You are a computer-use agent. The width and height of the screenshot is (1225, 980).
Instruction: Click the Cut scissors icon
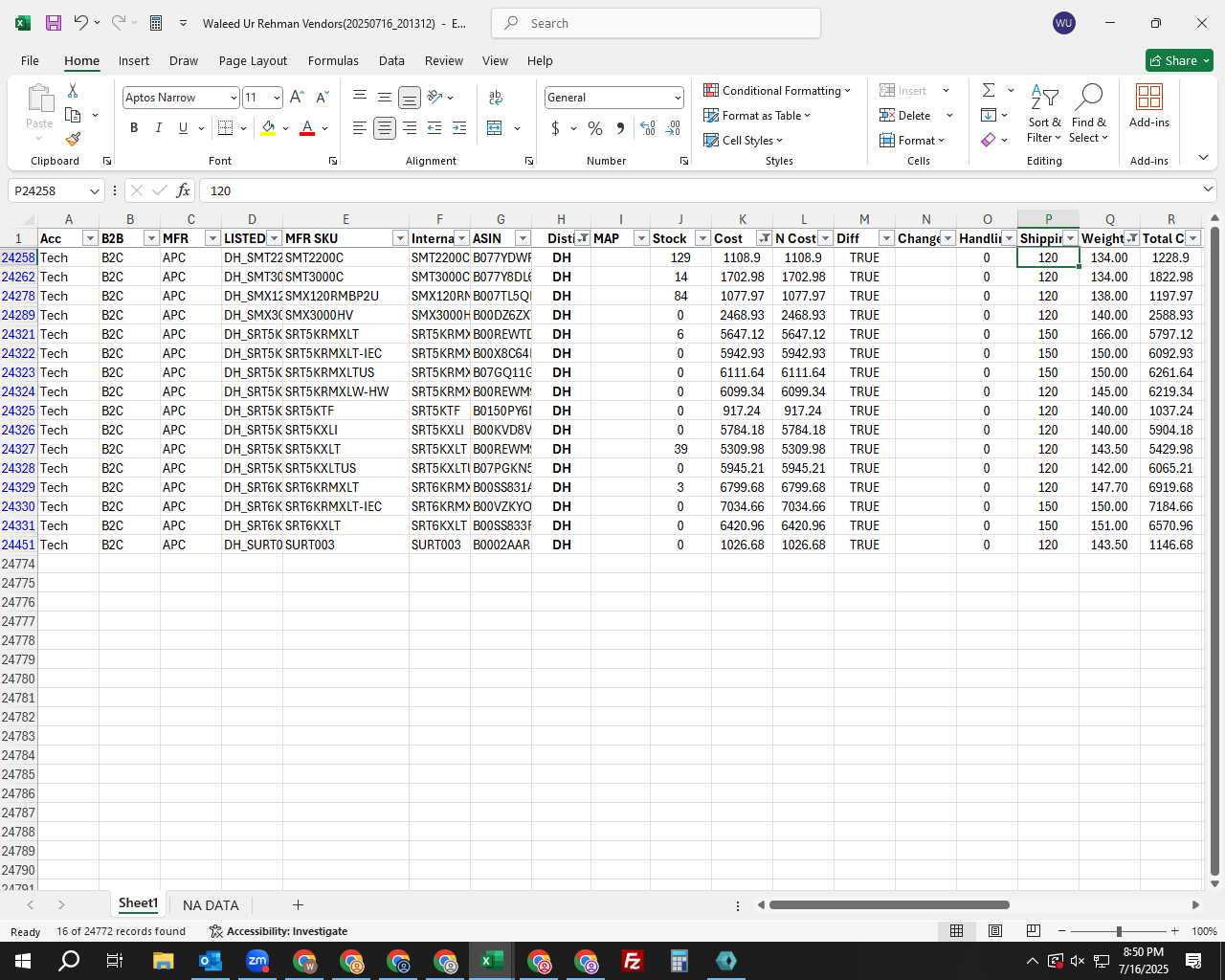point(73,90)
